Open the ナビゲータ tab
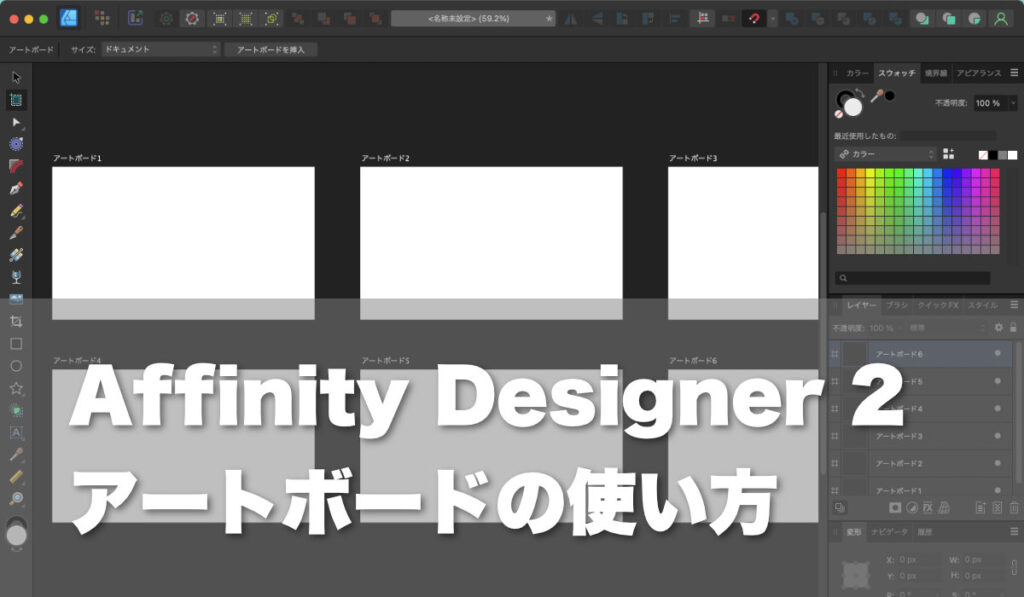Image resolution: width=1024 pixels, height=597 pixels. coord(888,531)
